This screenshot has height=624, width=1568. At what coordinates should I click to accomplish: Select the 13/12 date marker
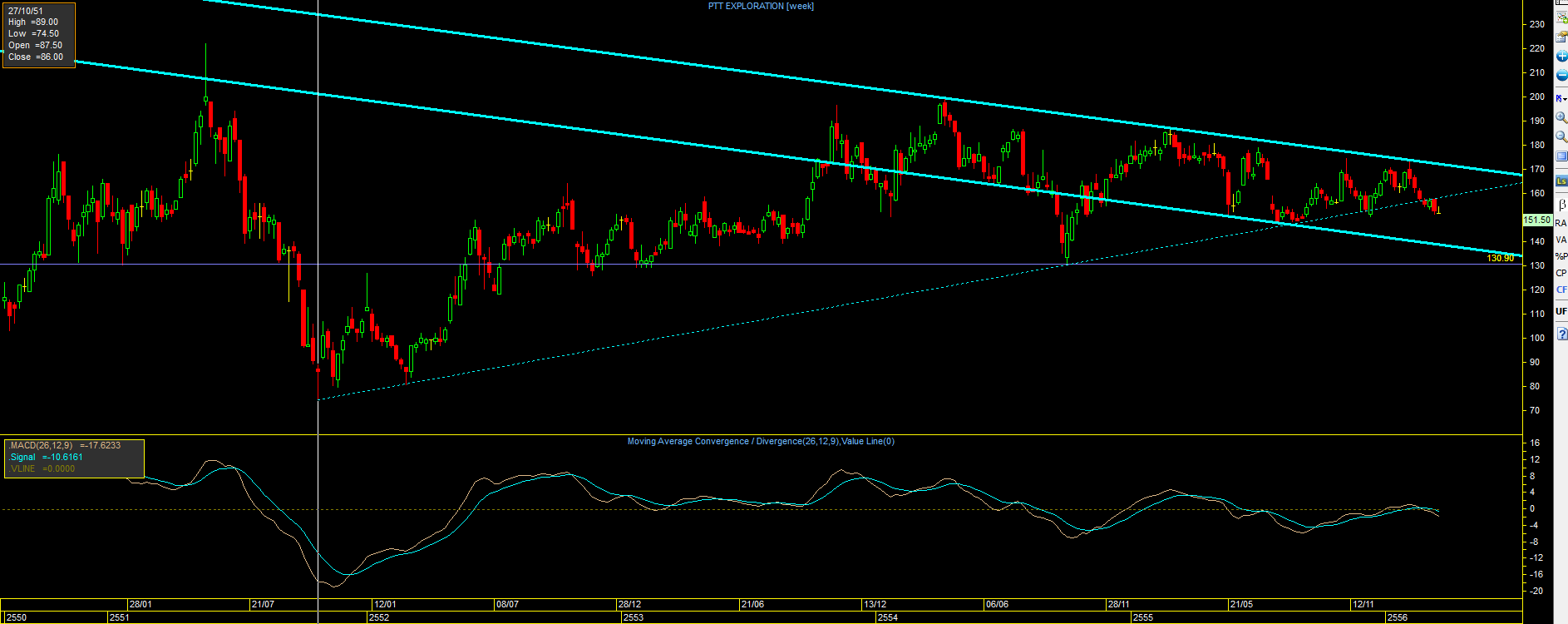875,604
